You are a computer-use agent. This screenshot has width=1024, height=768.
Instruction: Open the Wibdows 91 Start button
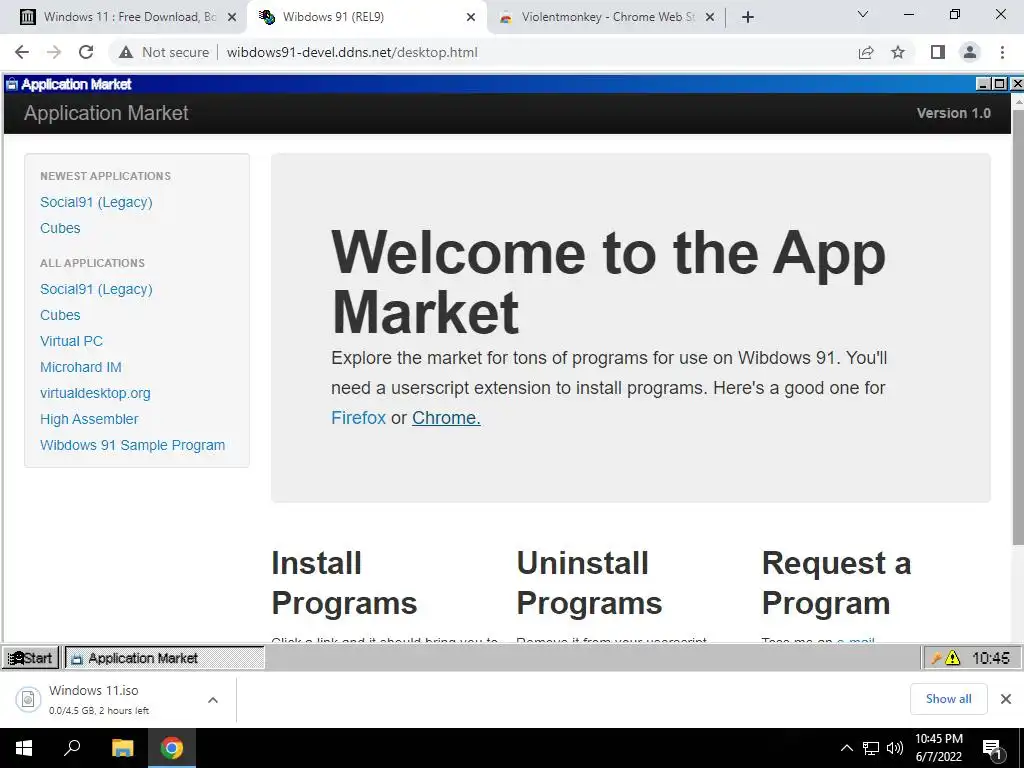point(31,658)
